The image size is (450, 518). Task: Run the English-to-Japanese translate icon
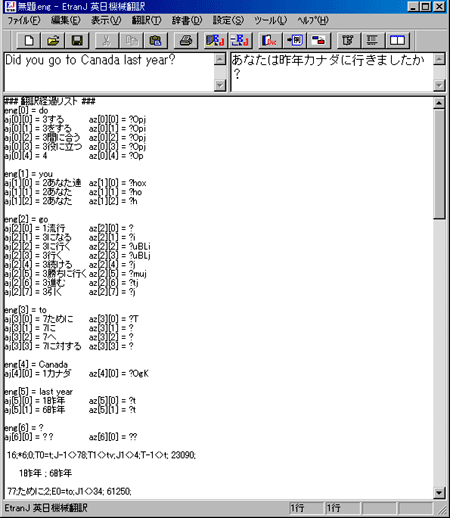point(216,41)
